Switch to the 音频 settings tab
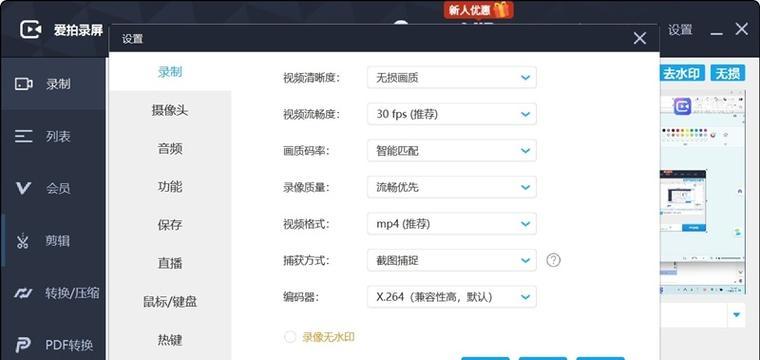Viewport: 760px width, 360px height. click(170, 148)
